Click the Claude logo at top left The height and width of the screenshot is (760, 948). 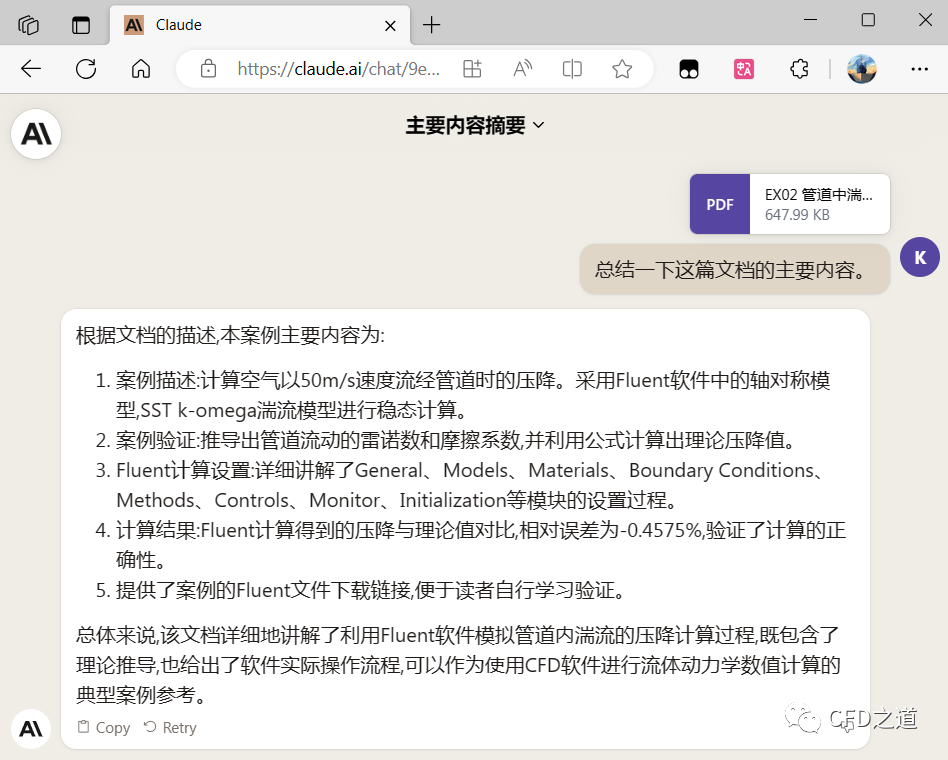pos(36,134)
